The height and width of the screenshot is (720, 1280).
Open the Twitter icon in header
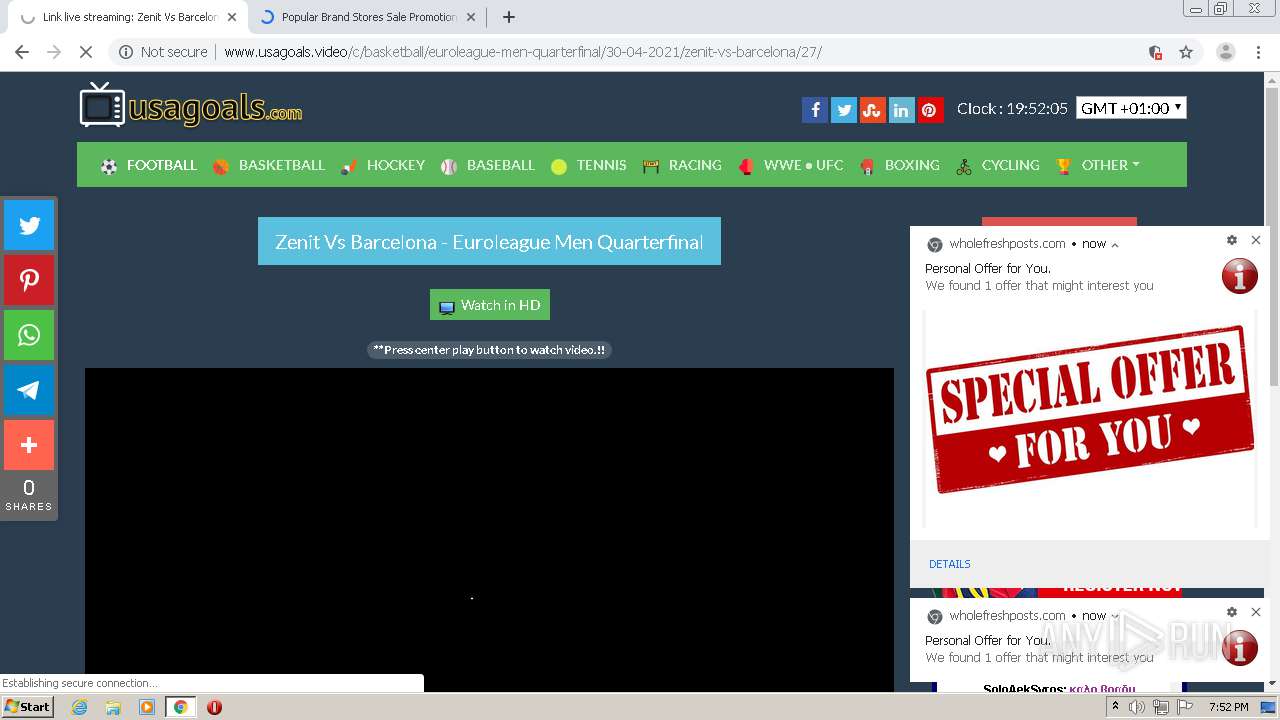[844, 110]
